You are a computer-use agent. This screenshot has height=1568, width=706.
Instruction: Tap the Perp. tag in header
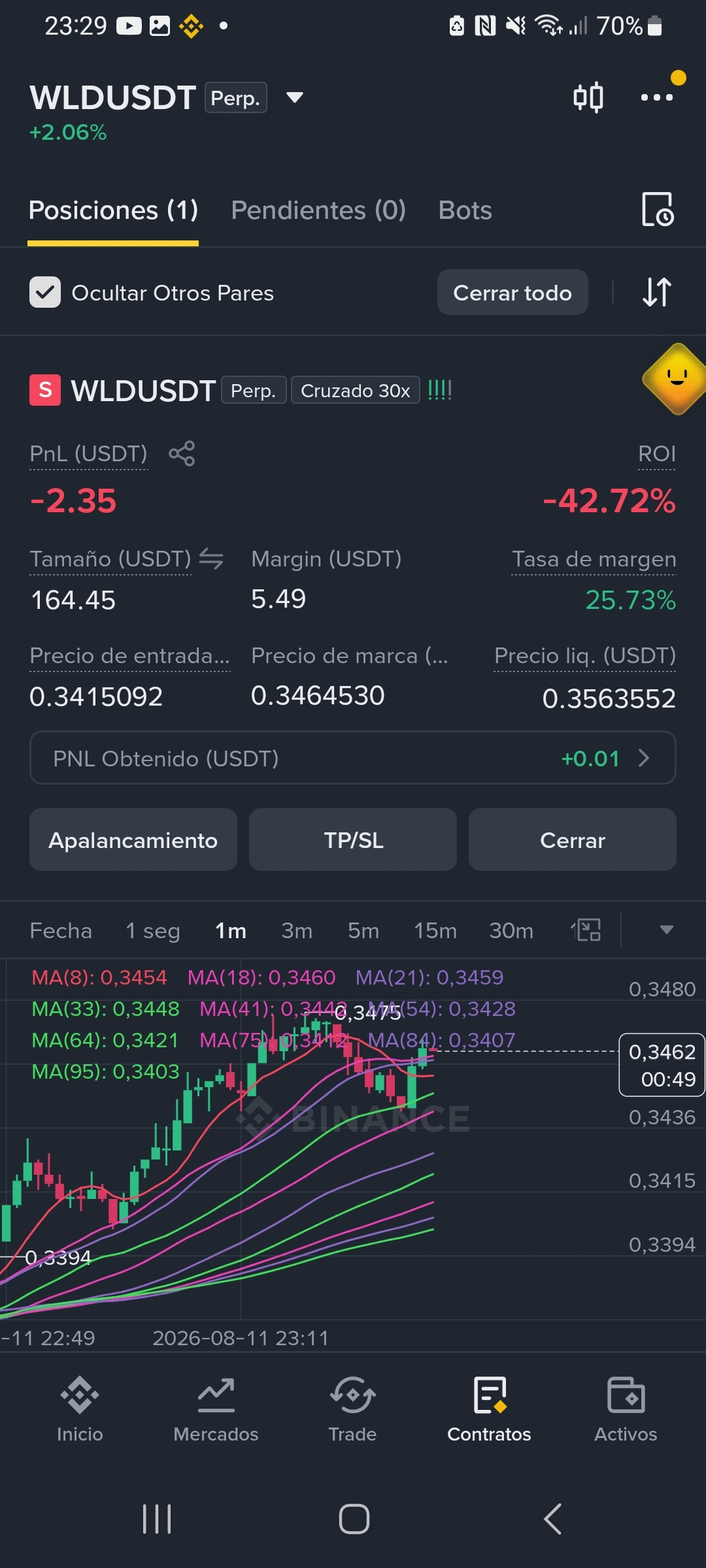pos(236,98)
